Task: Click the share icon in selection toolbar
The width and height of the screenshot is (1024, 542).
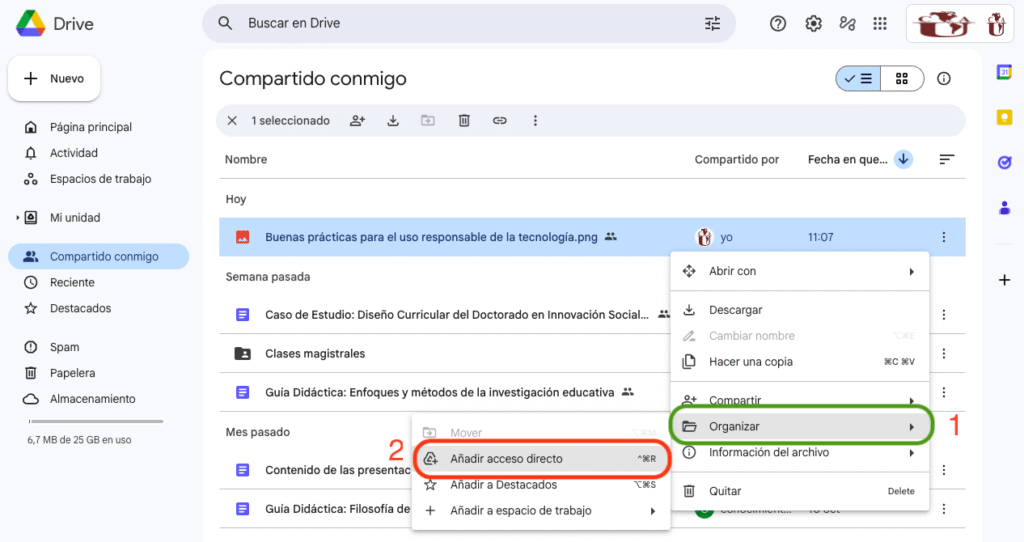Action: [357, 121]
